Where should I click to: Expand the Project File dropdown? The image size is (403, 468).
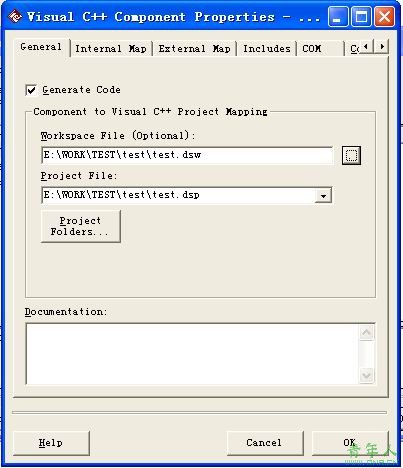[x=323, y=195]
